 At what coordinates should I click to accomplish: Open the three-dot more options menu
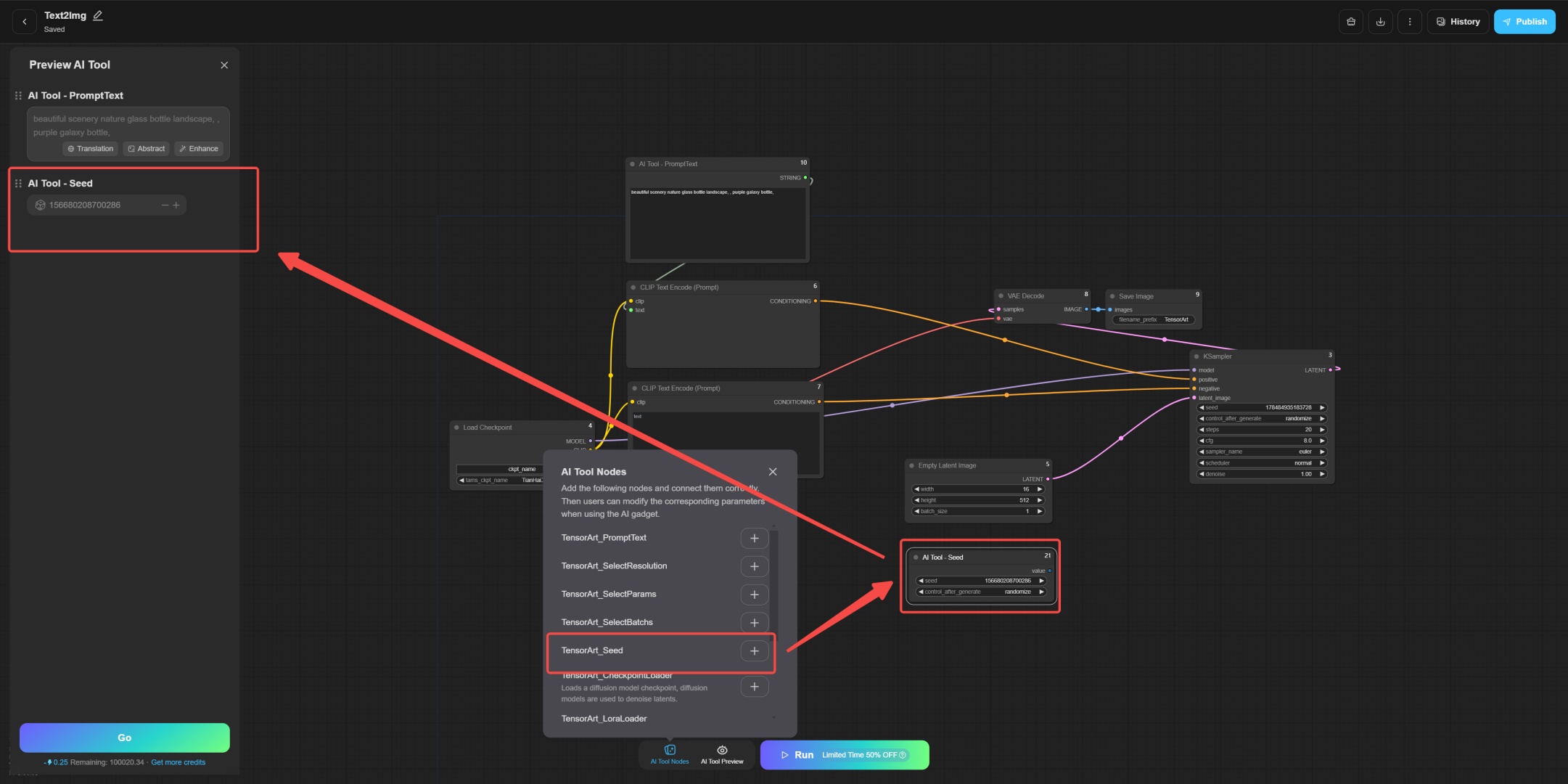(1409, 22)
